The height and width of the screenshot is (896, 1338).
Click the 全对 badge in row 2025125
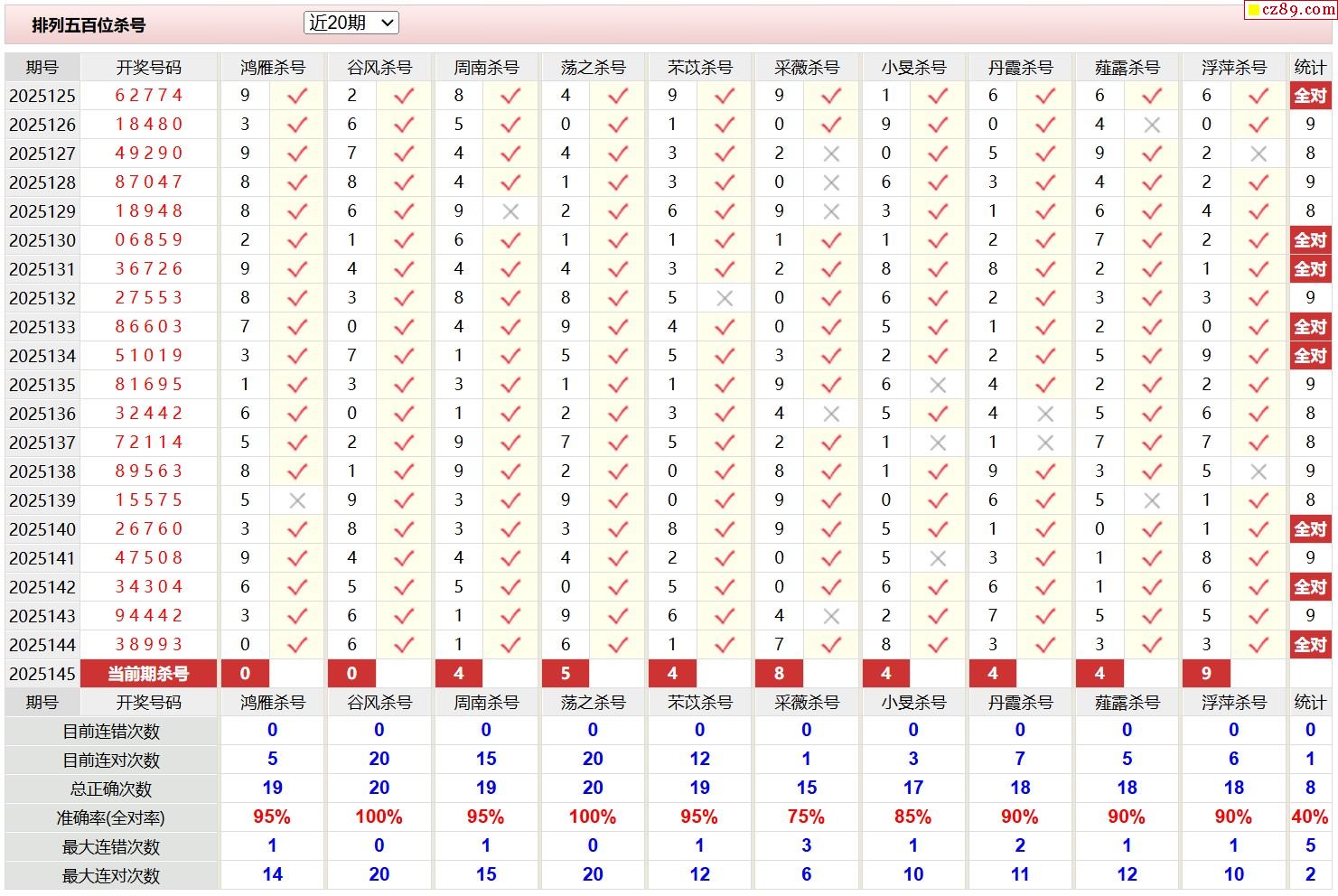coord(1310,96)
